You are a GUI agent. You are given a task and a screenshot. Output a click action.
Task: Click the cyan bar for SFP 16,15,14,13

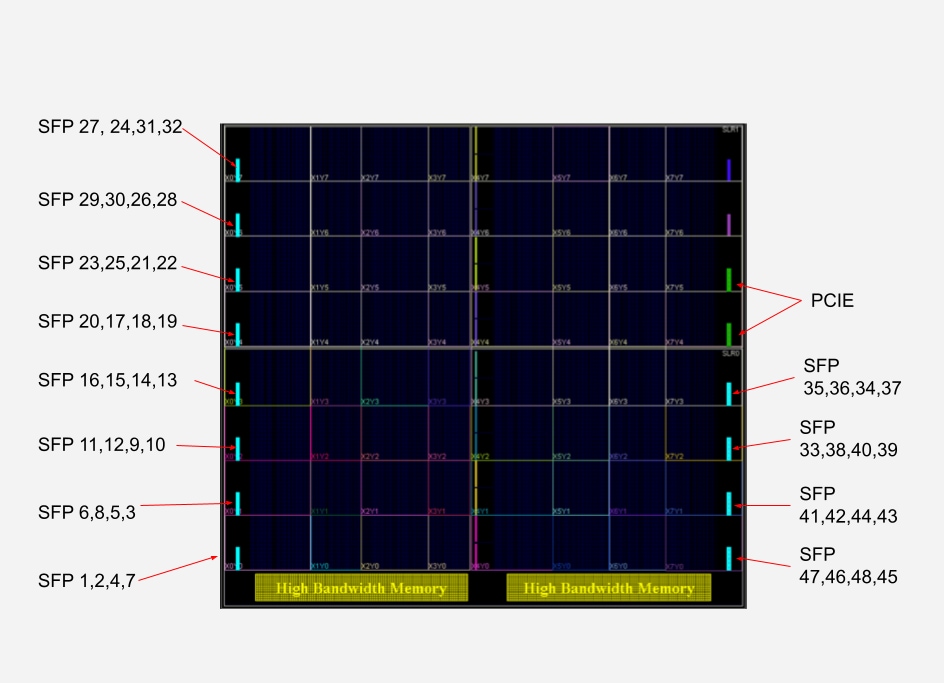tap(238, 394)
